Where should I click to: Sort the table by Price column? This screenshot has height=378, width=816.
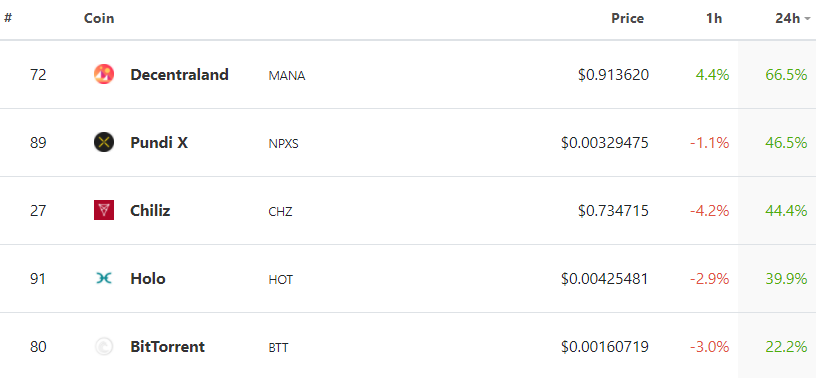pos(627,18)
